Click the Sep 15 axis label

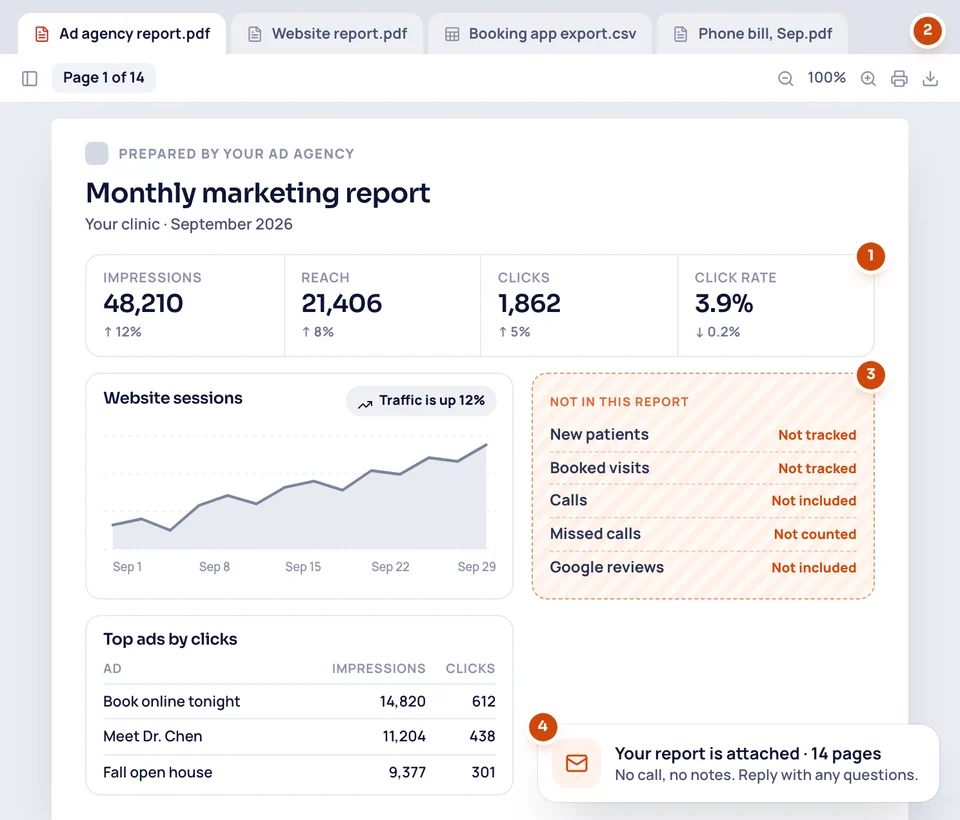(x=303, y=567)
